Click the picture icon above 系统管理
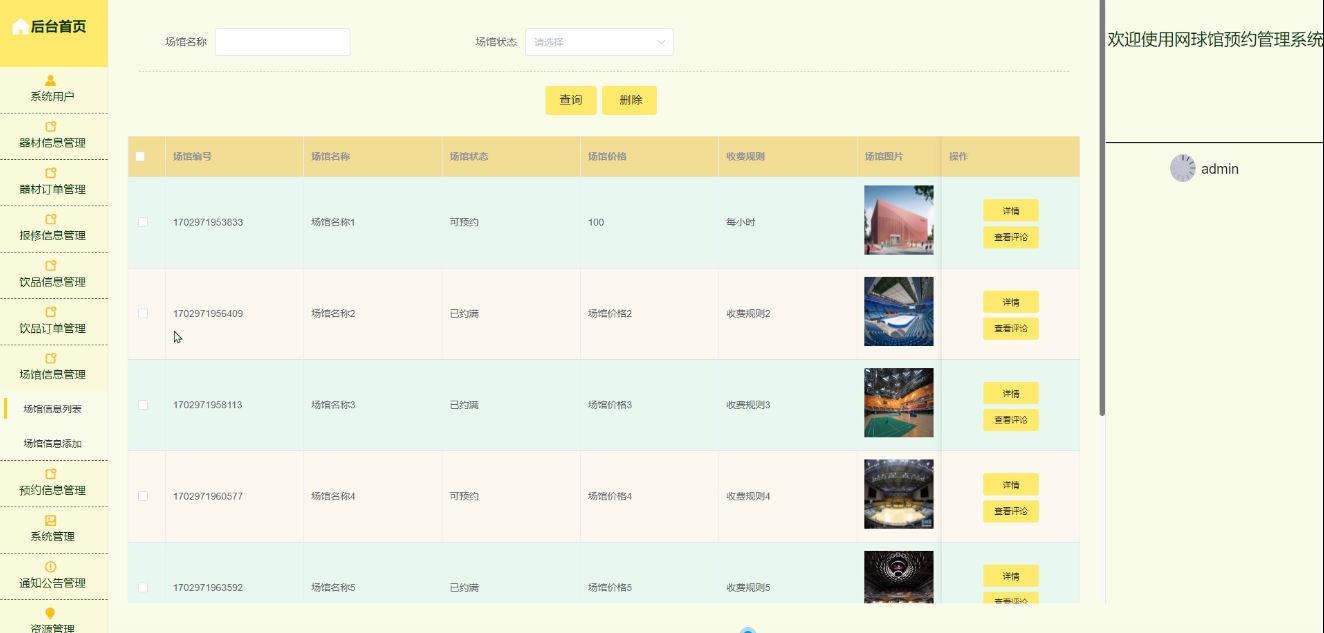 pyautogui.click(x=51, y=520)
